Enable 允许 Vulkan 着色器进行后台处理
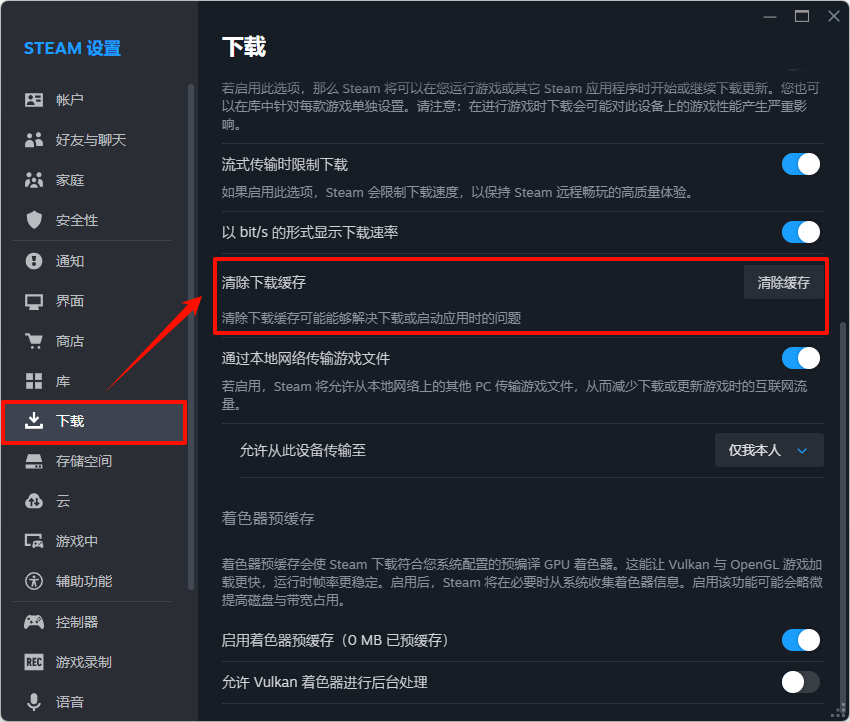Image resolution: width=850 pixels, height=722 pixels. point(800,682)
